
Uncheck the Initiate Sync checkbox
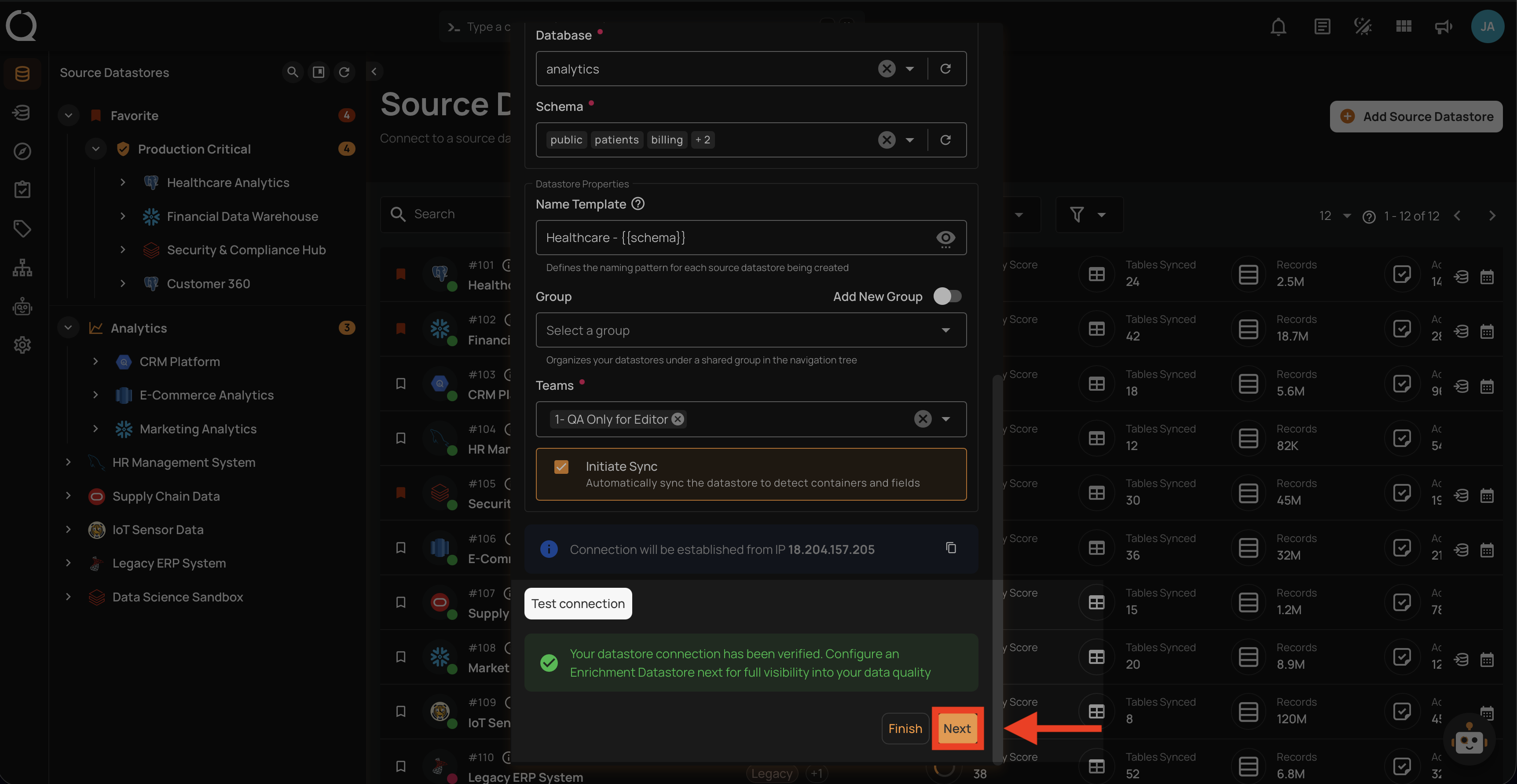[x=561, y=466]
